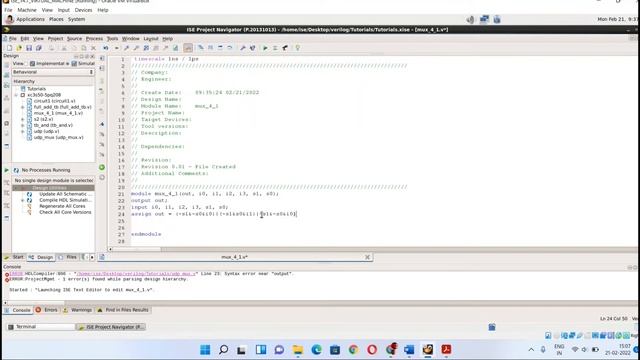Select mux_4_1 (mux_4_1.v) in Hierarchy
Viewport: 640px width, 360px height.
coord(58,113)
